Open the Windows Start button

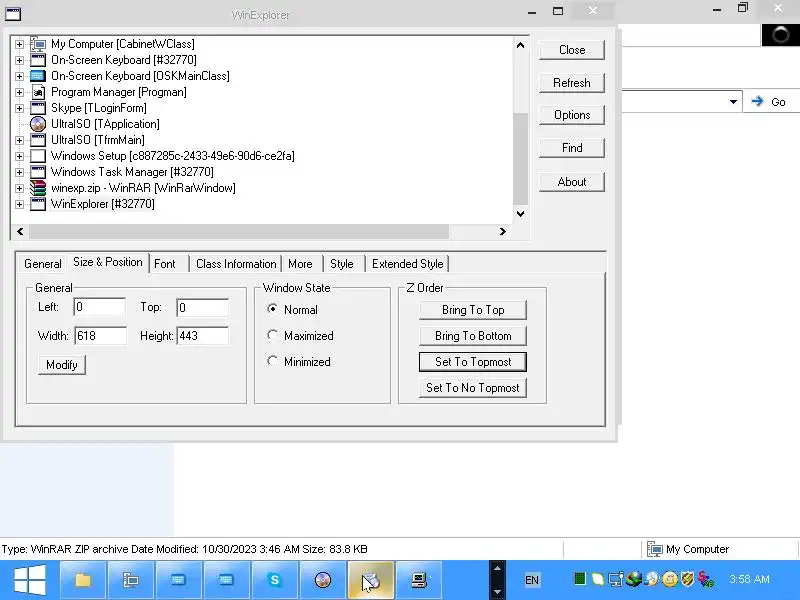[x=30, y=580]
